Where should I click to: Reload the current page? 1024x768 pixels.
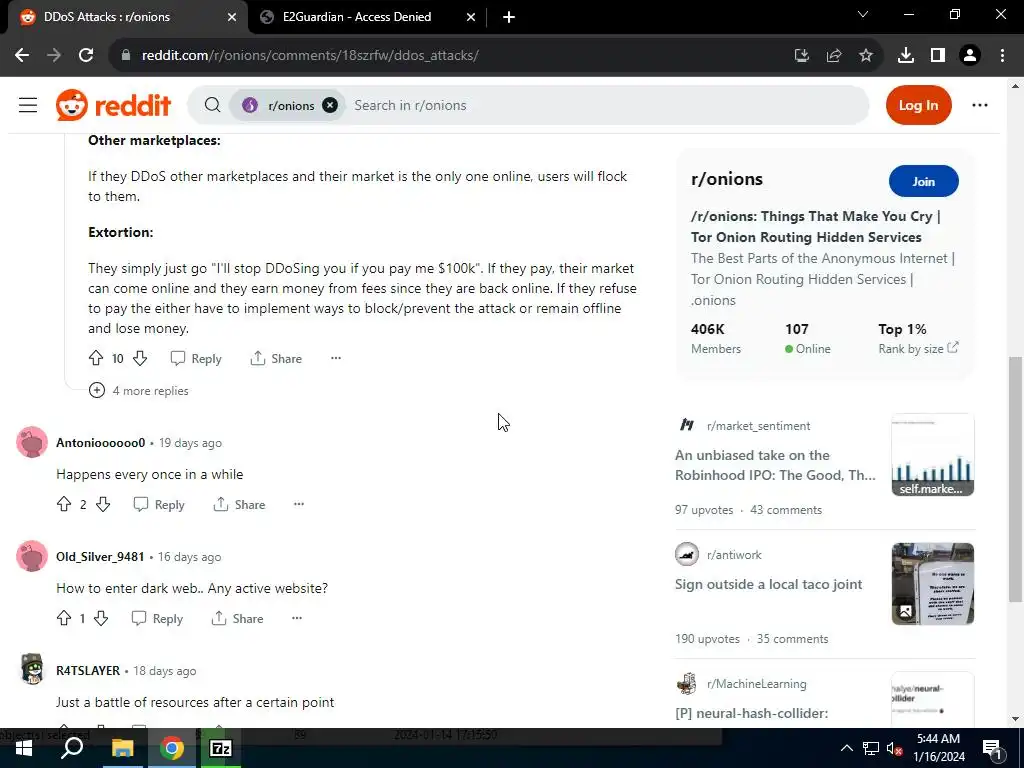pos(86,56)
